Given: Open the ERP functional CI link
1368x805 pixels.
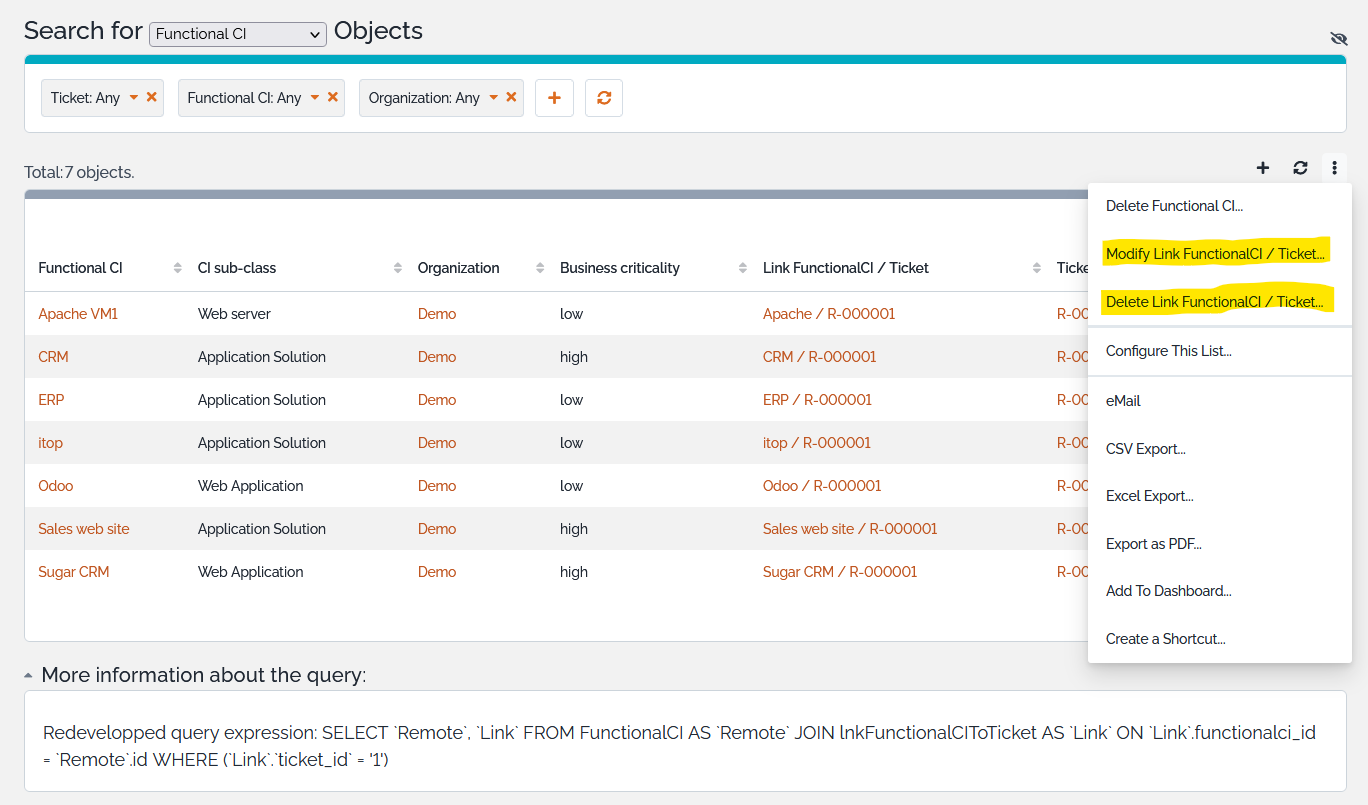Looking at the screenshot, I should coord(51,400).
